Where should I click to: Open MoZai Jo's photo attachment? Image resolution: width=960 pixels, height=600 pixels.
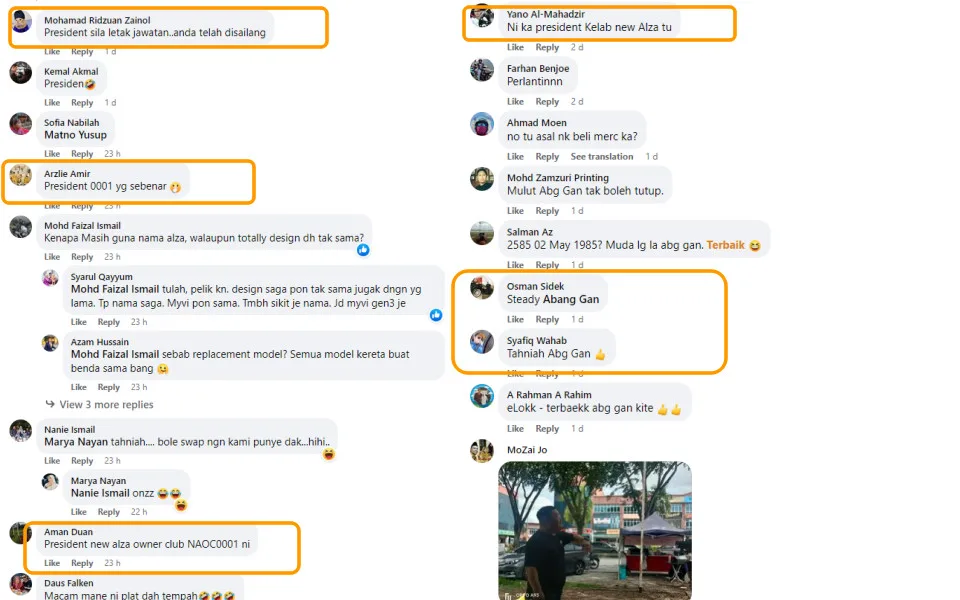coord(595,530)
